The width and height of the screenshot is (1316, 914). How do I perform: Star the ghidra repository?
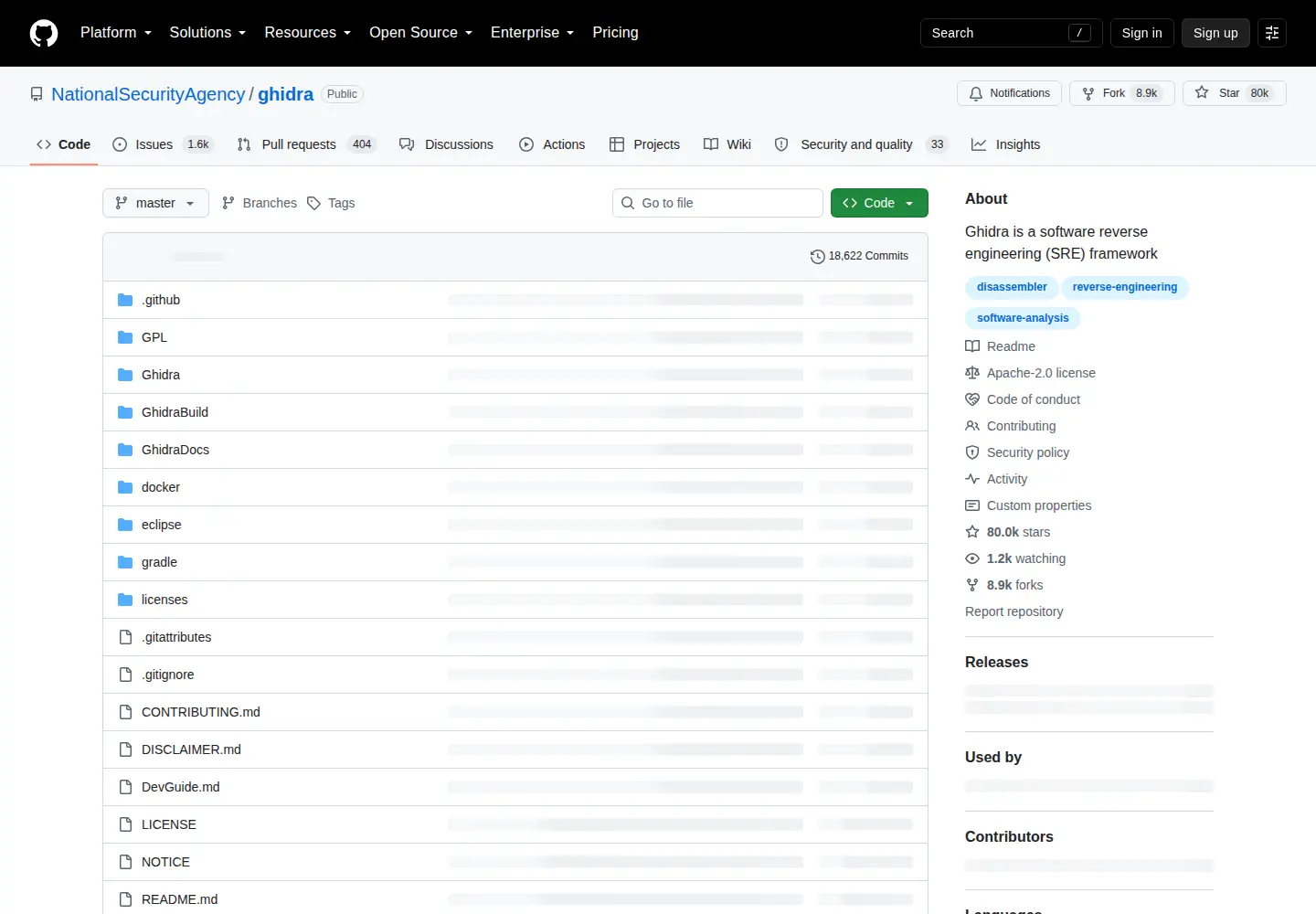pos(1234,93)
